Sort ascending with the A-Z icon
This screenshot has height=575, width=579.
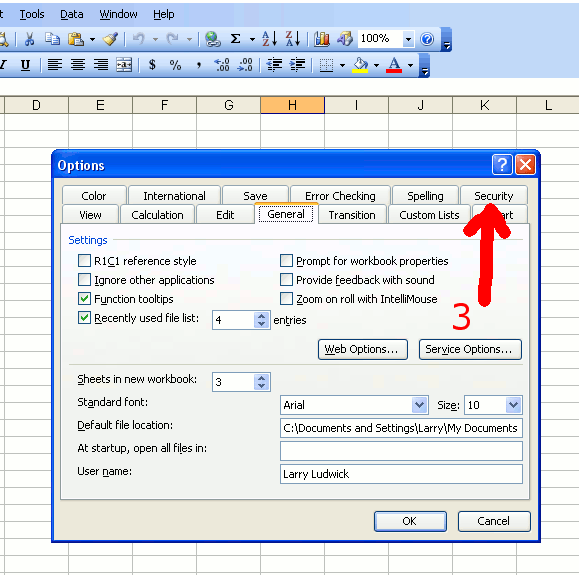pos(270,39)
